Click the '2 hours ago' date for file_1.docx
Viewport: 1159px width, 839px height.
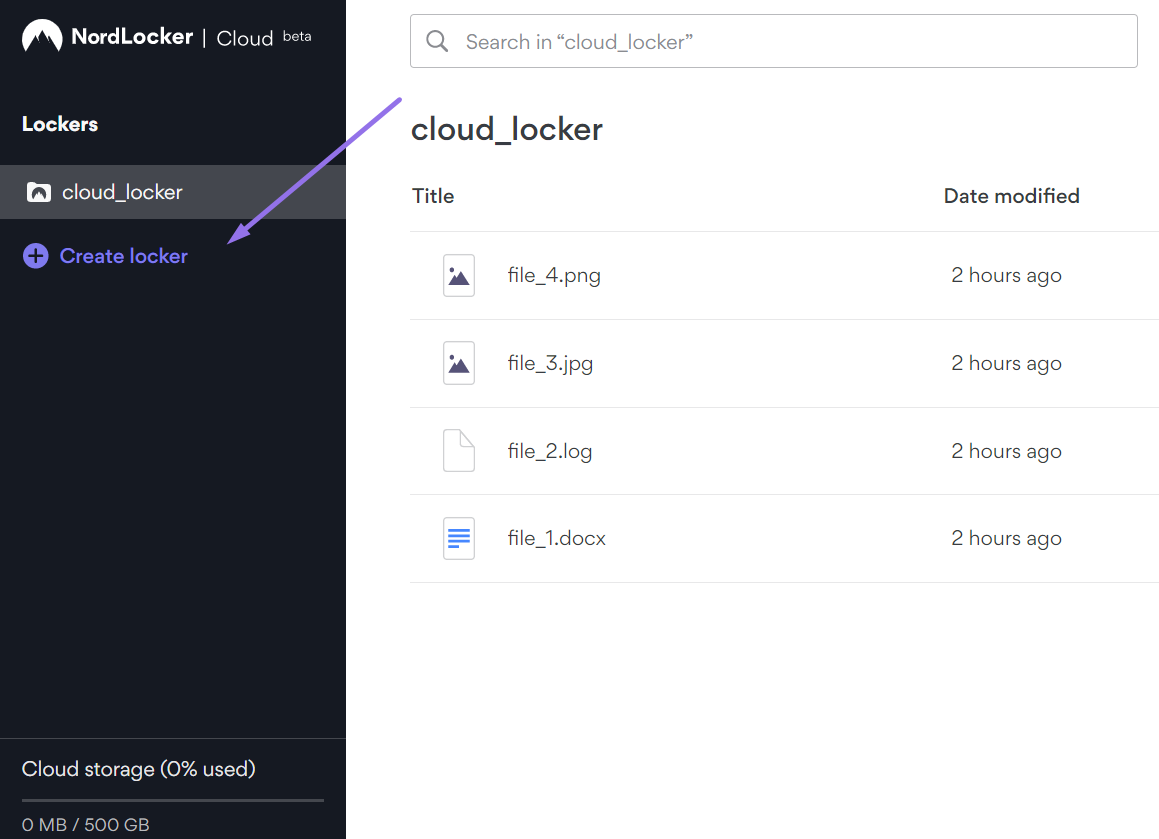tap(1006, 539)
